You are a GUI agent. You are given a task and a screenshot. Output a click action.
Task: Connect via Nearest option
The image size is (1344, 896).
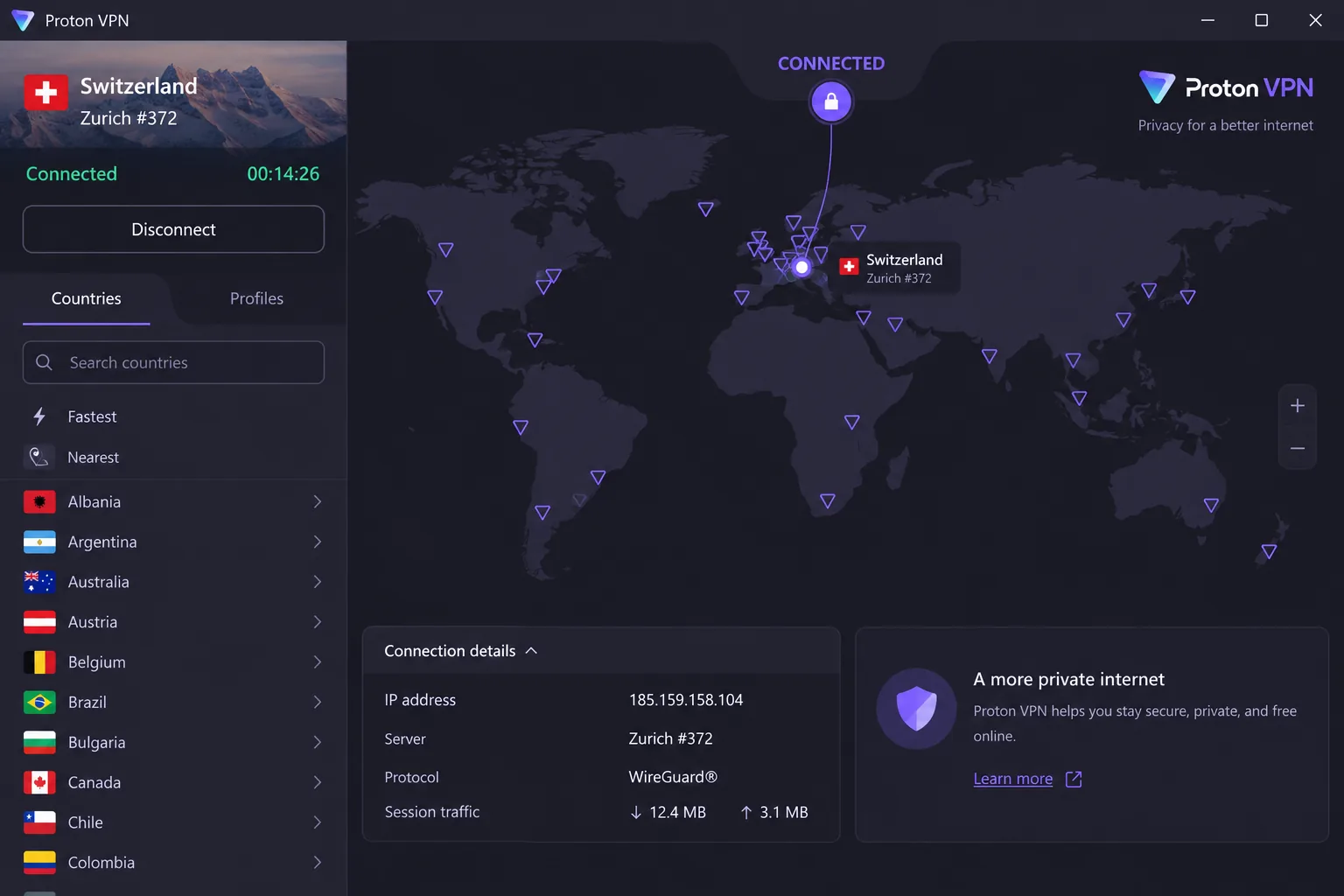173,457
